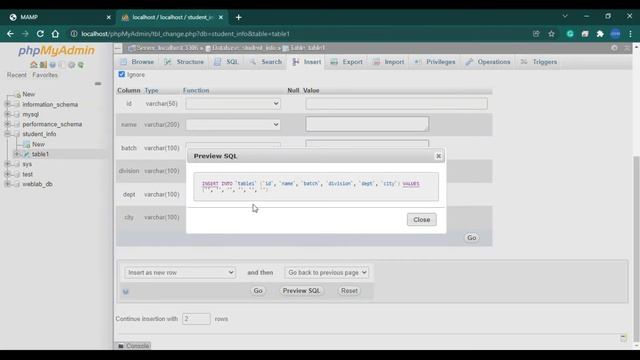Open the SQL tab

[227, 62]
